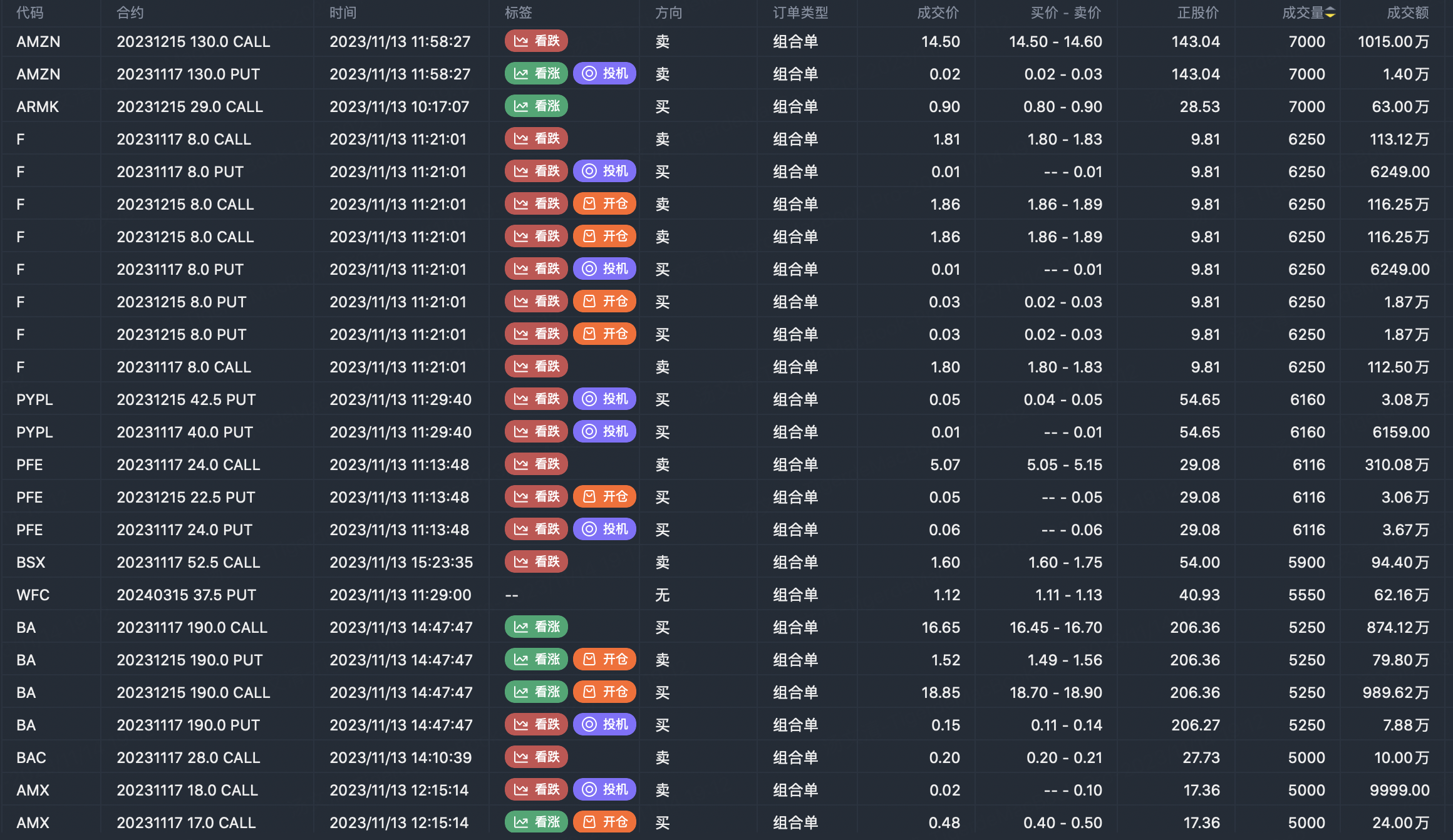Click the 看跌 tag on PFE 24.0 CALL row
Viewport: 1453px width, 840px height.
pyautogui.click(x=536, y=464)
